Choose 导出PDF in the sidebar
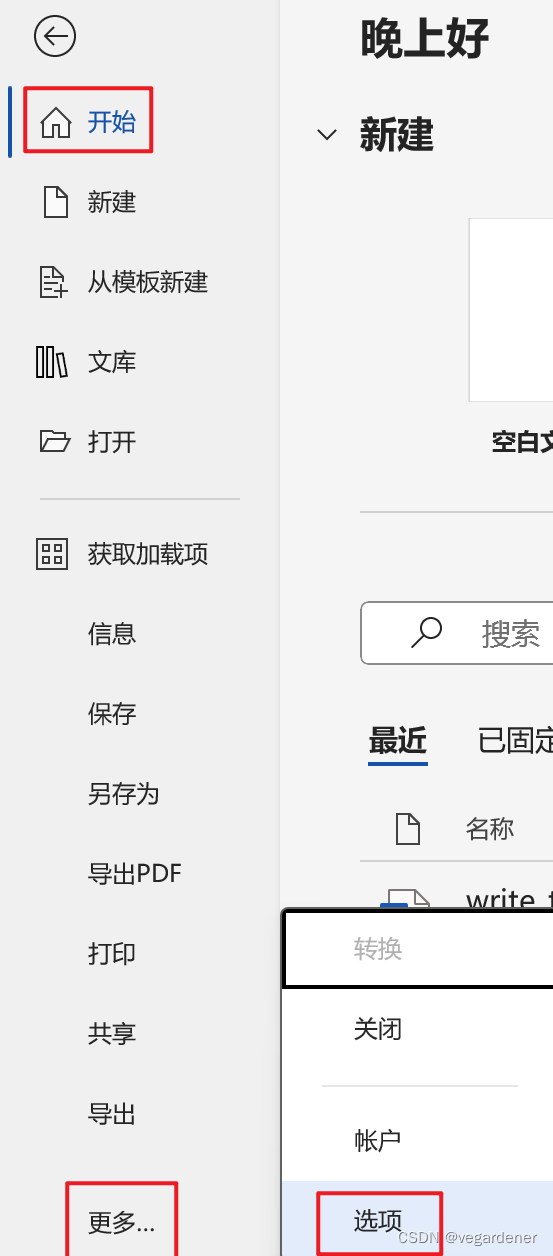553x1256 pixels. pos(135,873)
